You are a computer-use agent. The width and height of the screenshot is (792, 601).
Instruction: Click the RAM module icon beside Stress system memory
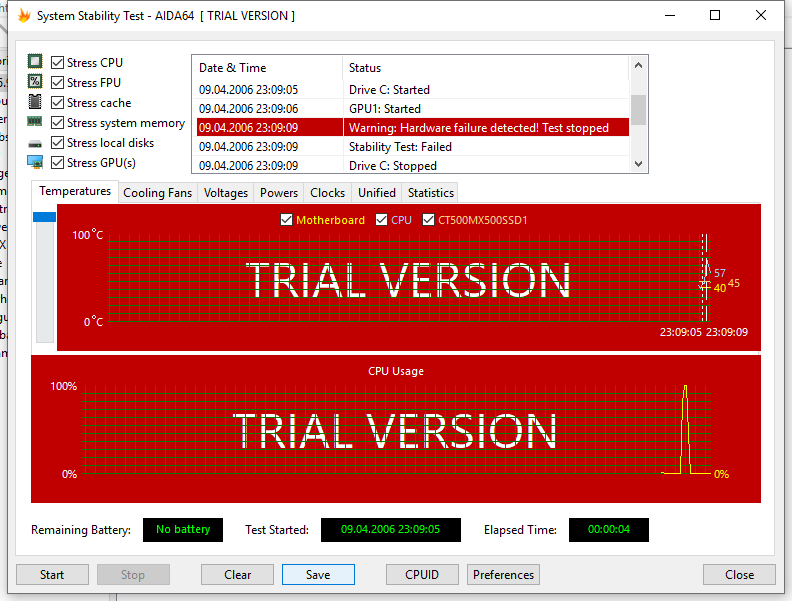point(35,122)
